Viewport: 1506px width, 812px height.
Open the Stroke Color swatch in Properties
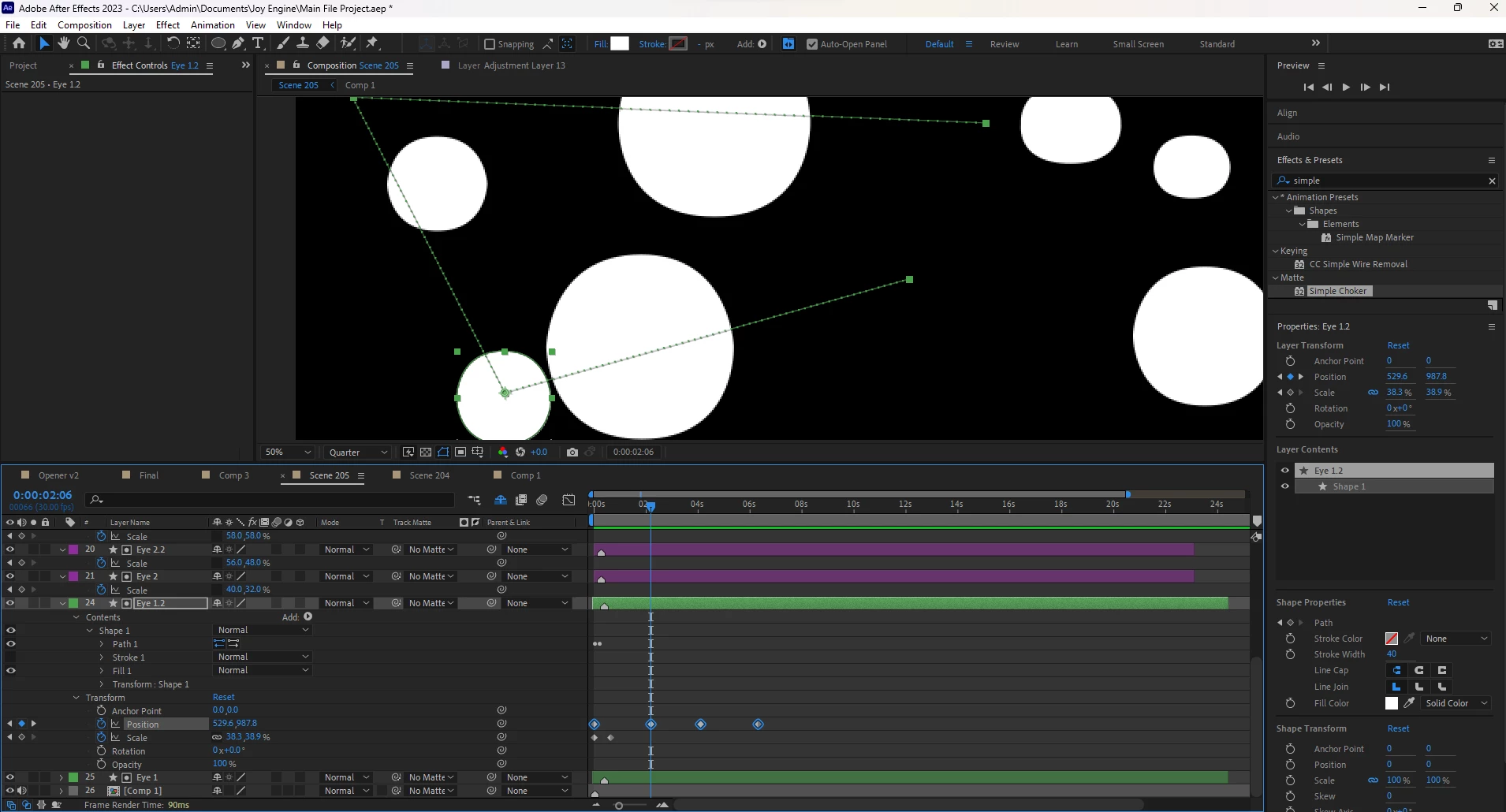pos(1392,639)
